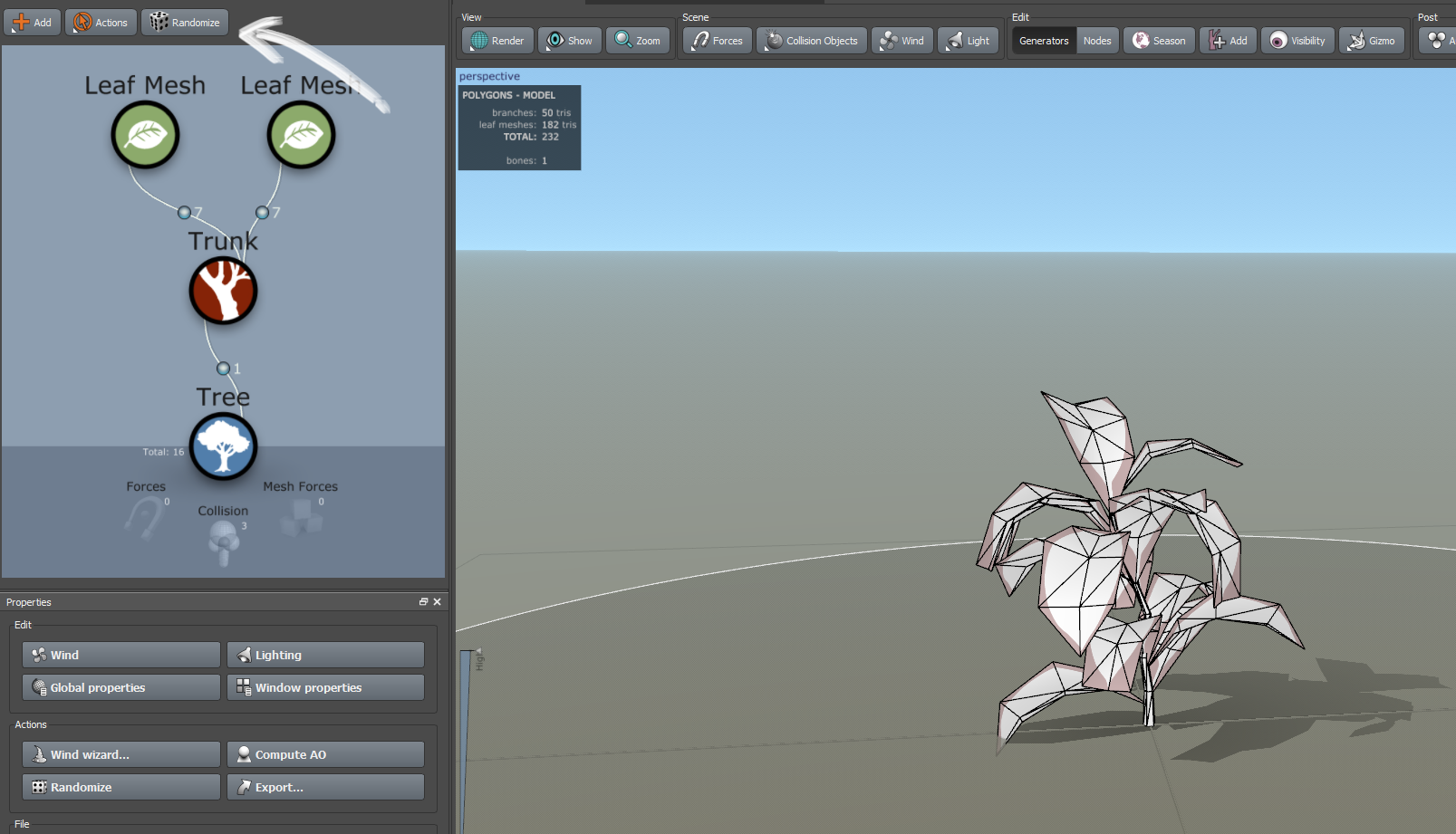The width and height of the screenshot is (1456, 834).
Task: Switch to Generators edit mode
Action: 1044,41
